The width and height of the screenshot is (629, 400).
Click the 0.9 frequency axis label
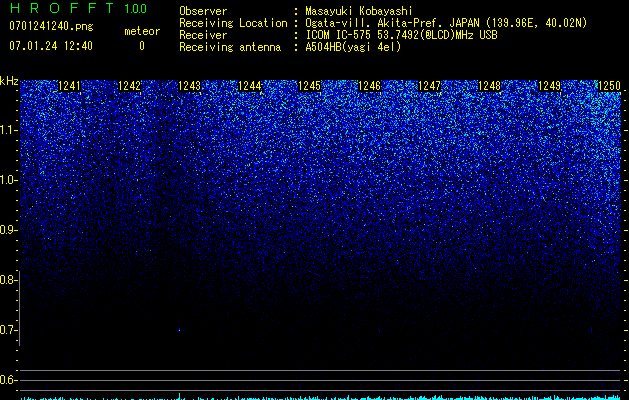pyautogui.click(x=7, y=230)
